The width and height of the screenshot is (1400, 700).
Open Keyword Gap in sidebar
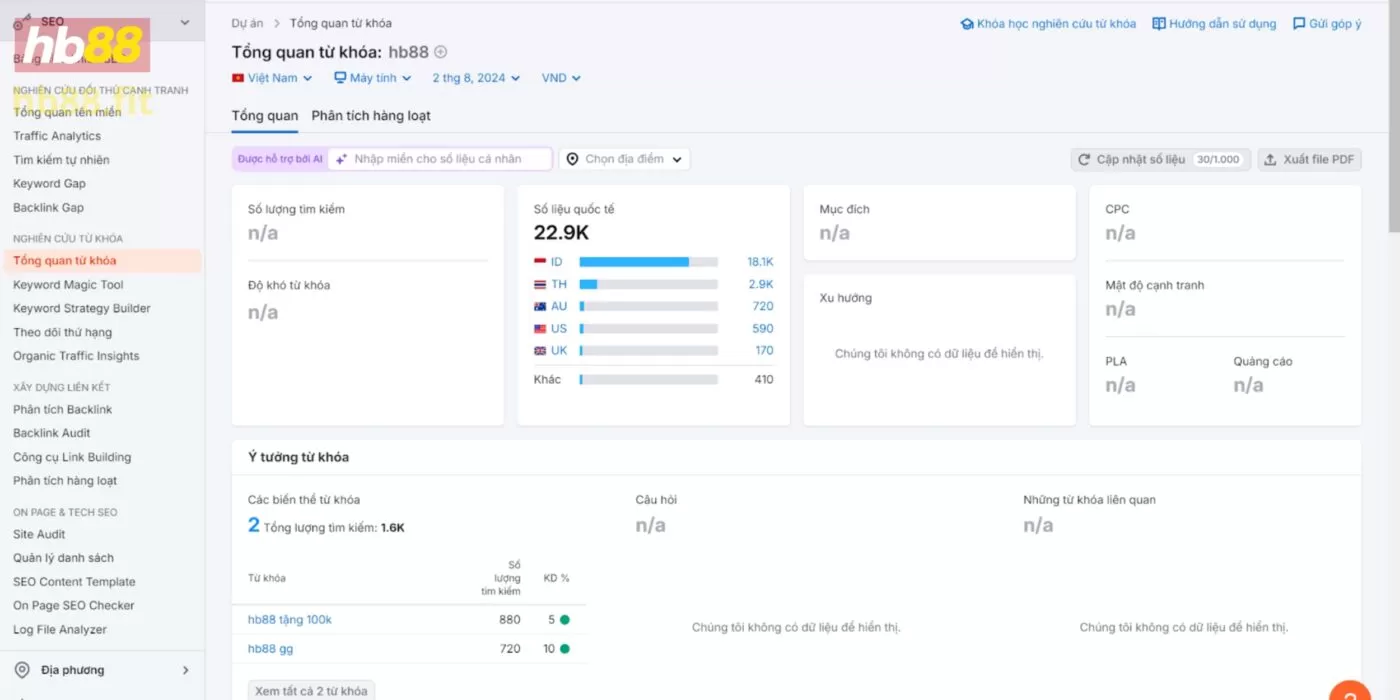pos(49,184)
